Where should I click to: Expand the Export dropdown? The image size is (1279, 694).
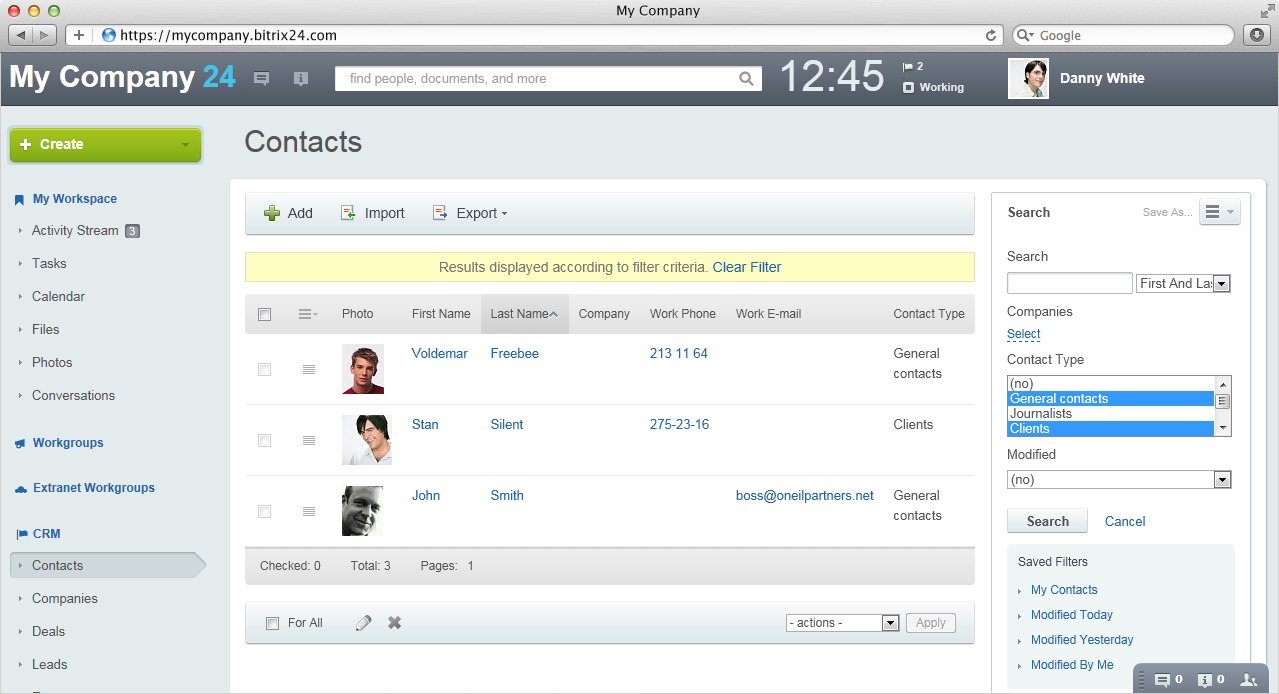tap(504, 214)
